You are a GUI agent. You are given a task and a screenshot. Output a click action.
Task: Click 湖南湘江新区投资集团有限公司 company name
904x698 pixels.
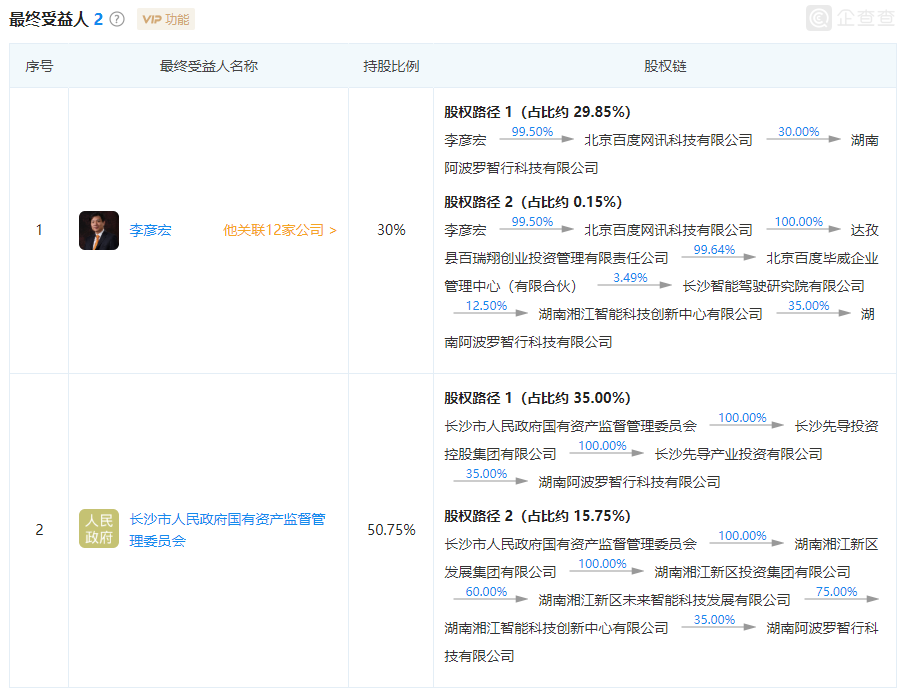(752, 572)
